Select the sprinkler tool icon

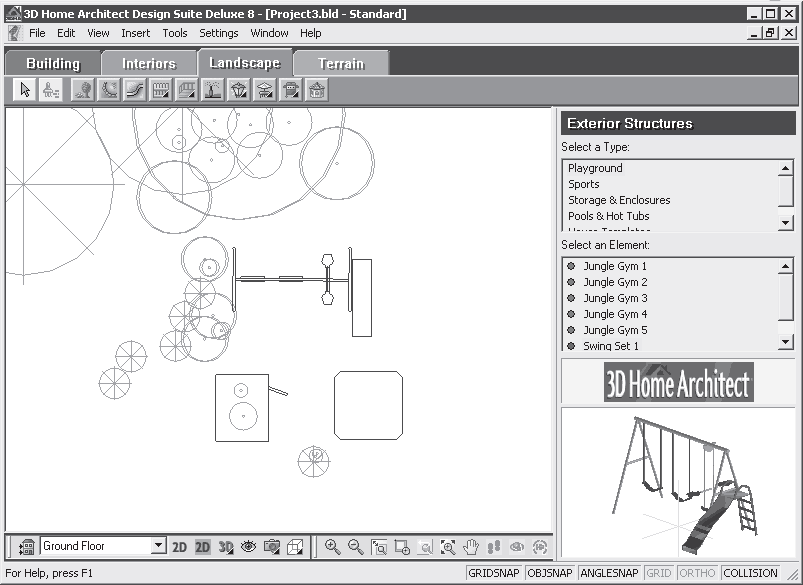(x=213, y=90)
